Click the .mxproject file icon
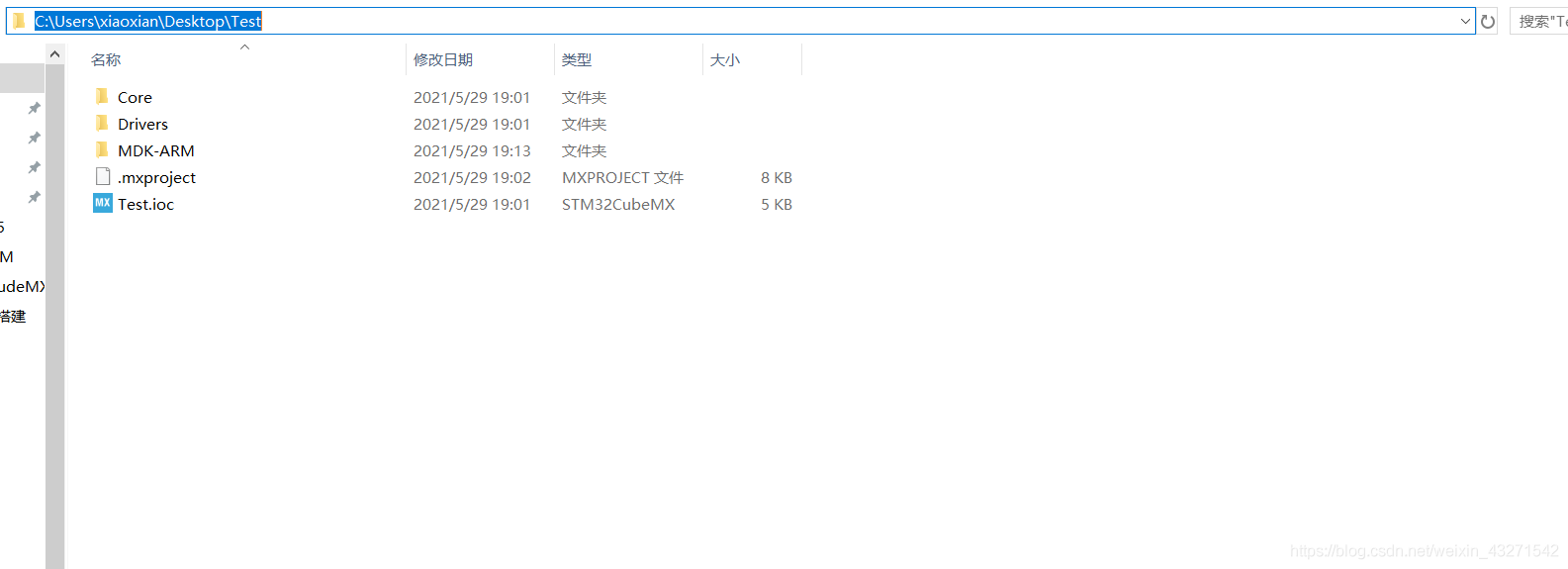The height and width of the screenshot is (569, 1568). tap(103, 176)
